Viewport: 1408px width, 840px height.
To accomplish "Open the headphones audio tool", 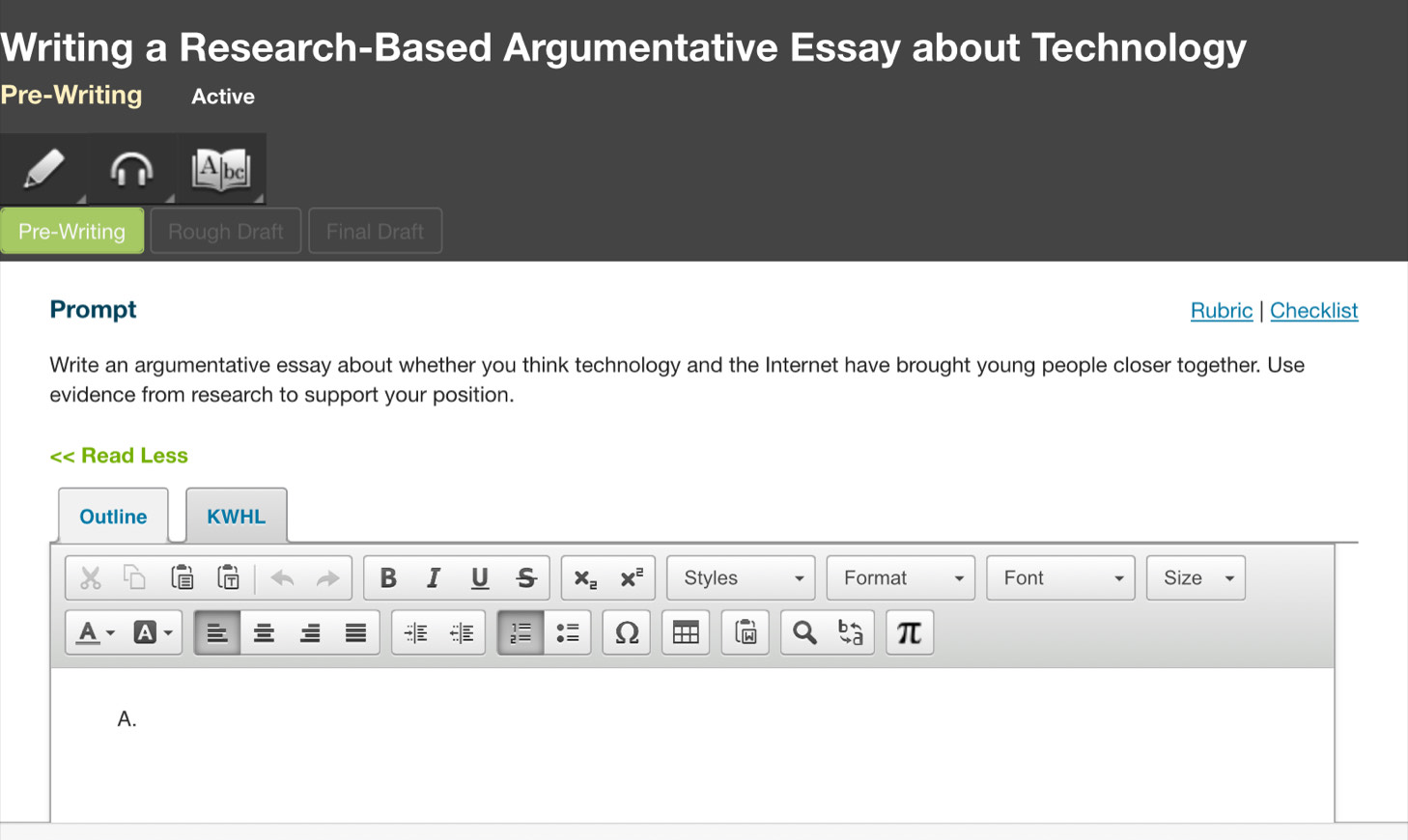I will click(131, 169).
